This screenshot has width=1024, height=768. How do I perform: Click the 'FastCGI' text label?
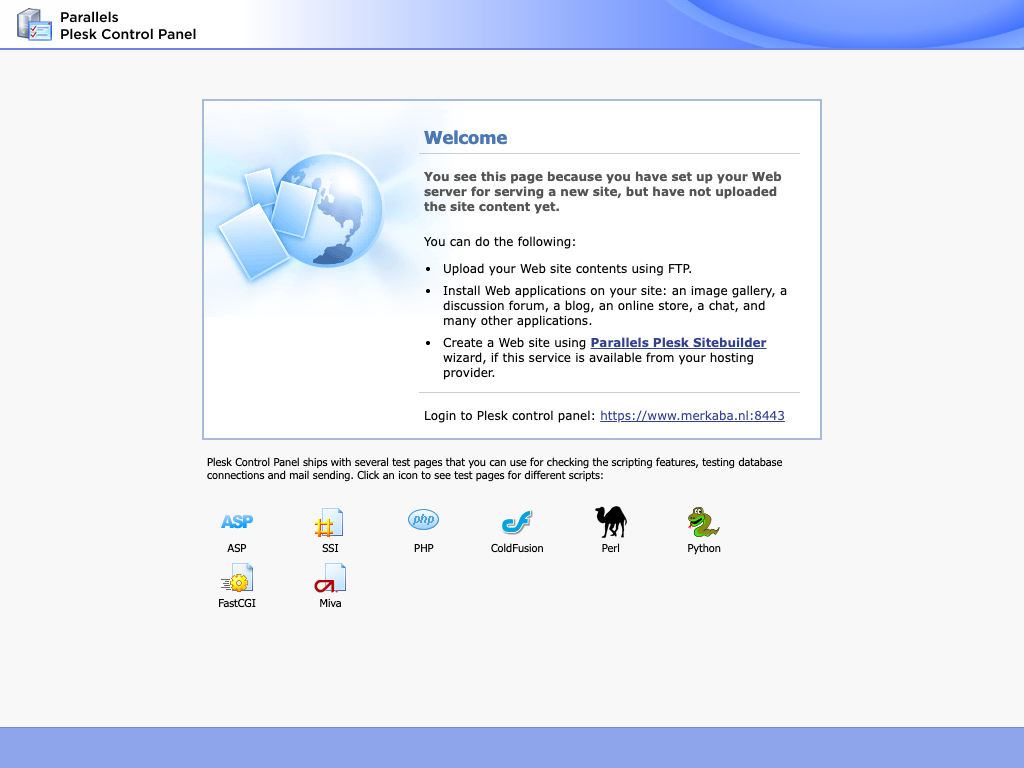pos(236,603)
